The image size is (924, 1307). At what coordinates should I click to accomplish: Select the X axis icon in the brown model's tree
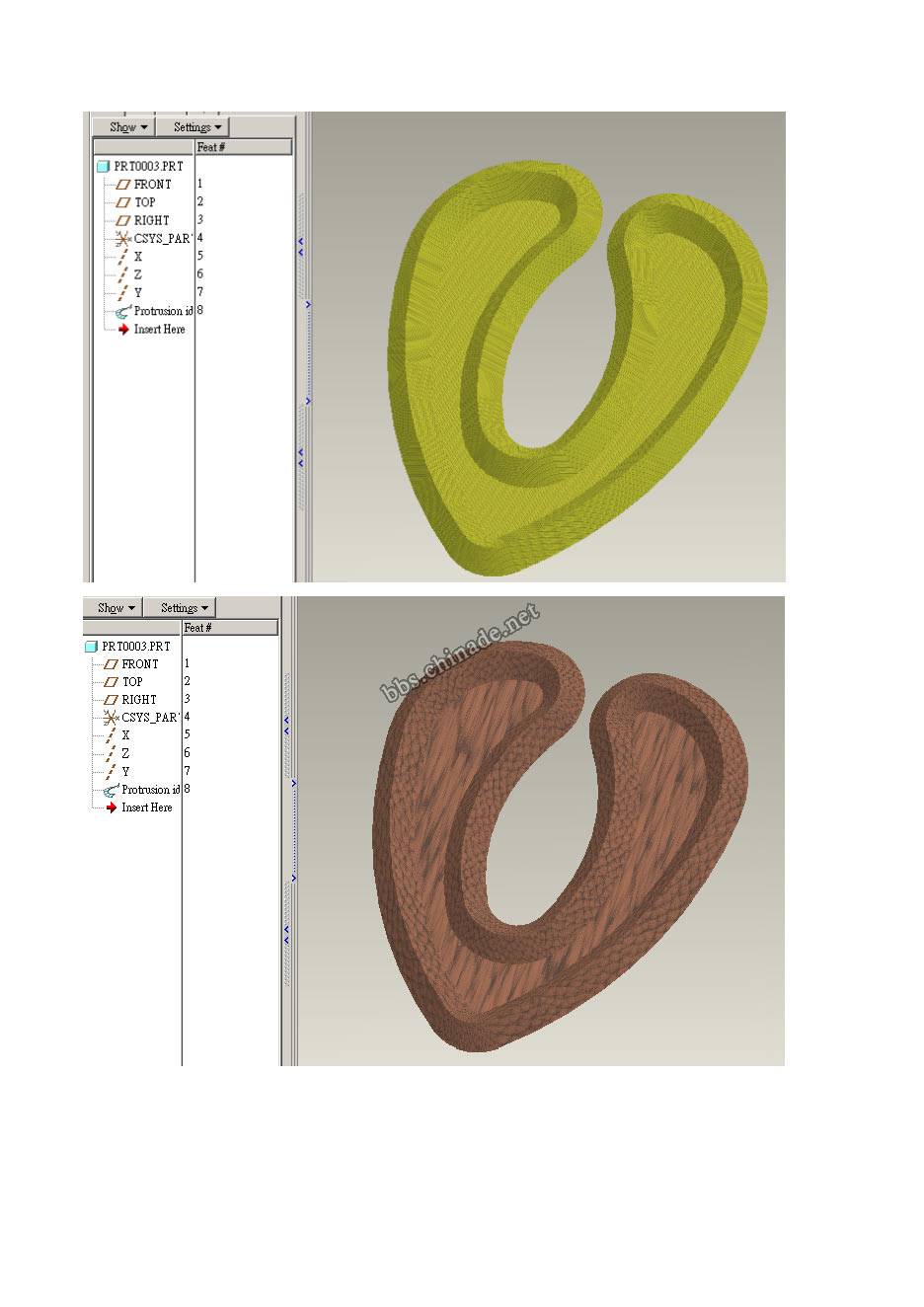click(112, 735)
